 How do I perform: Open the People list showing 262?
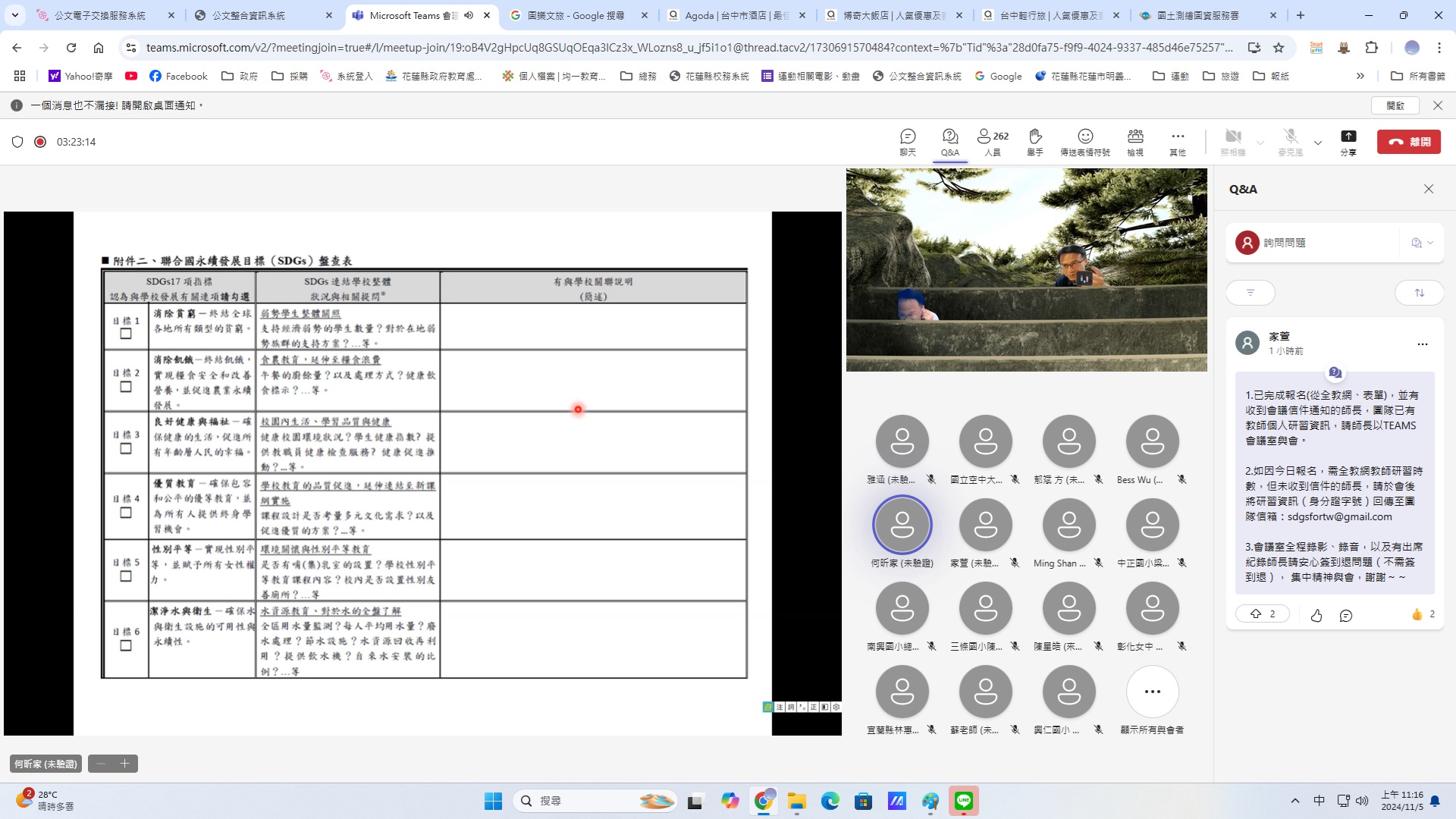click(x=992, y=142)
